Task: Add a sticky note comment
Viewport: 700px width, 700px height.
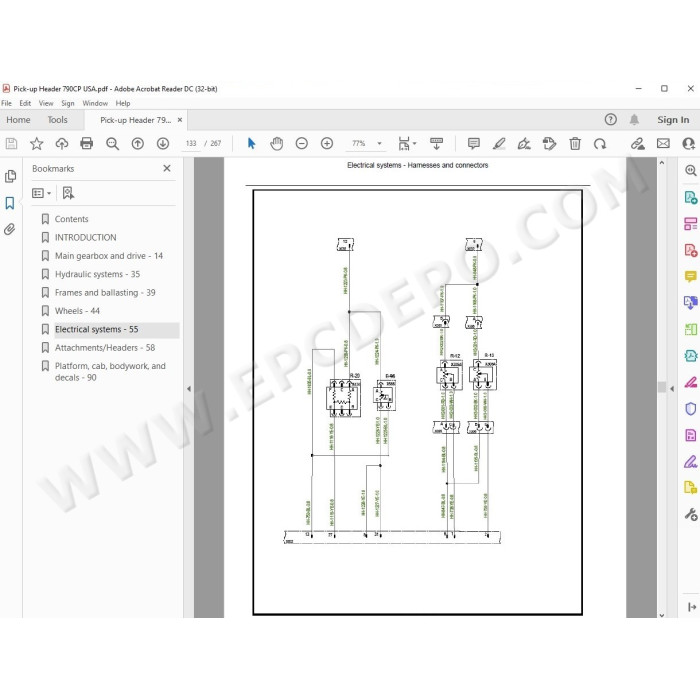Action: pos(474,143)
